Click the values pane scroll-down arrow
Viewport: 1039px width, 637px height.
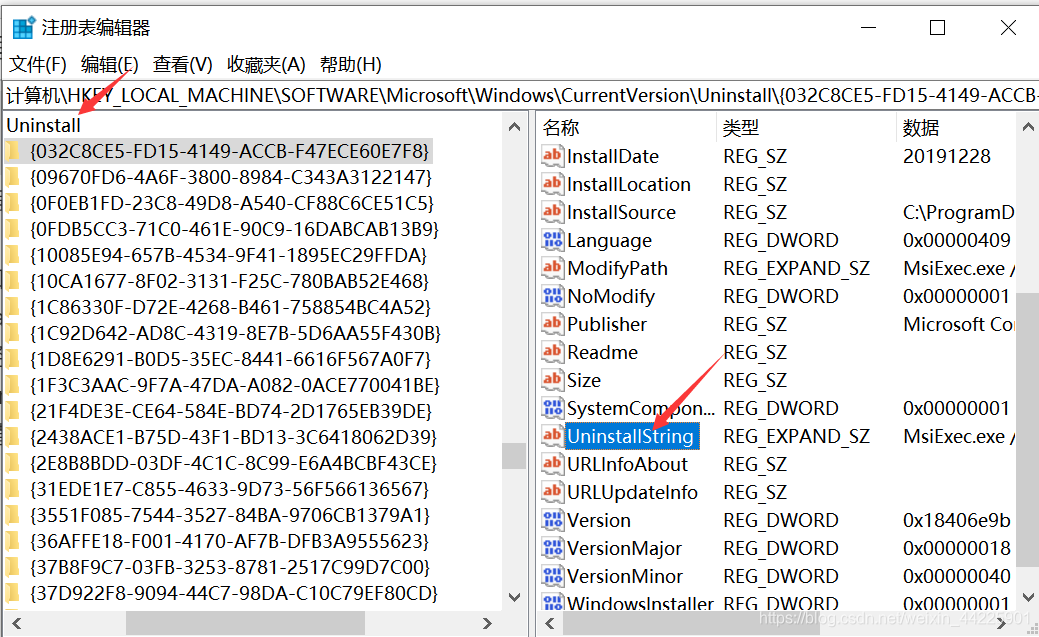1028,597
